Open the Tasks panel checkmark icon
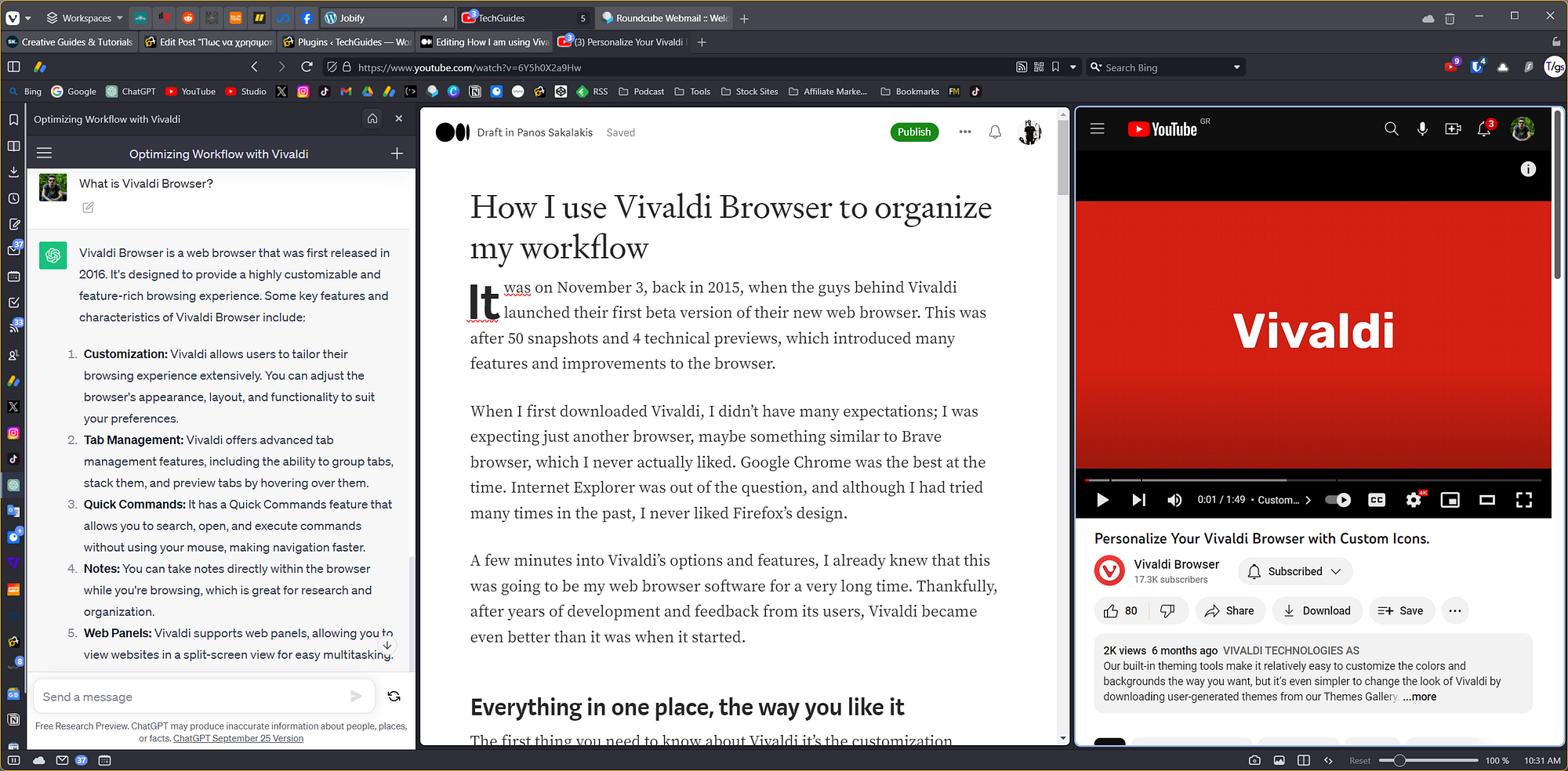Screen dimensions: 1568x771 coord(13,302)
